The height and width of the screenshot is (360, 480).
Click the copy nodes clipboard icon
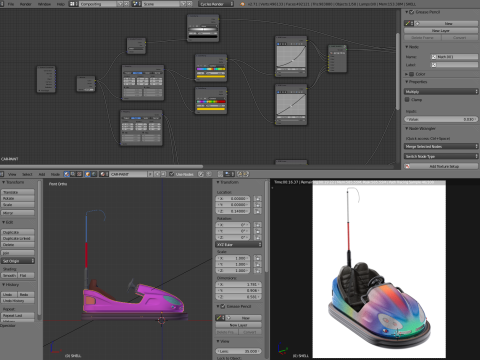241,174
